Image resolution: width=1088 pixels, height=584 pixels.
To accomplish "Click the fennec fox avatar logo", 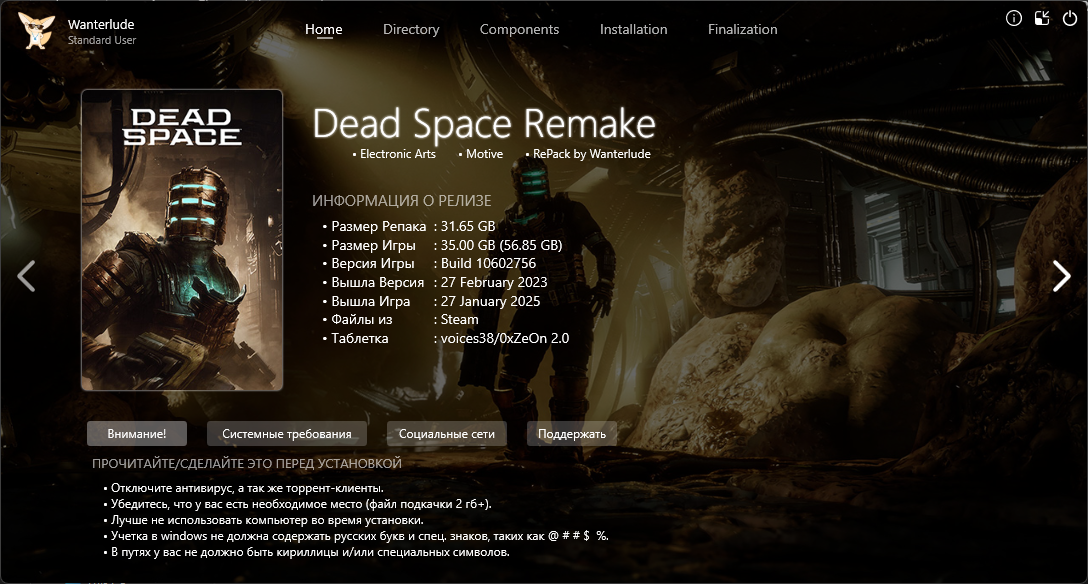I will [37, 31].
